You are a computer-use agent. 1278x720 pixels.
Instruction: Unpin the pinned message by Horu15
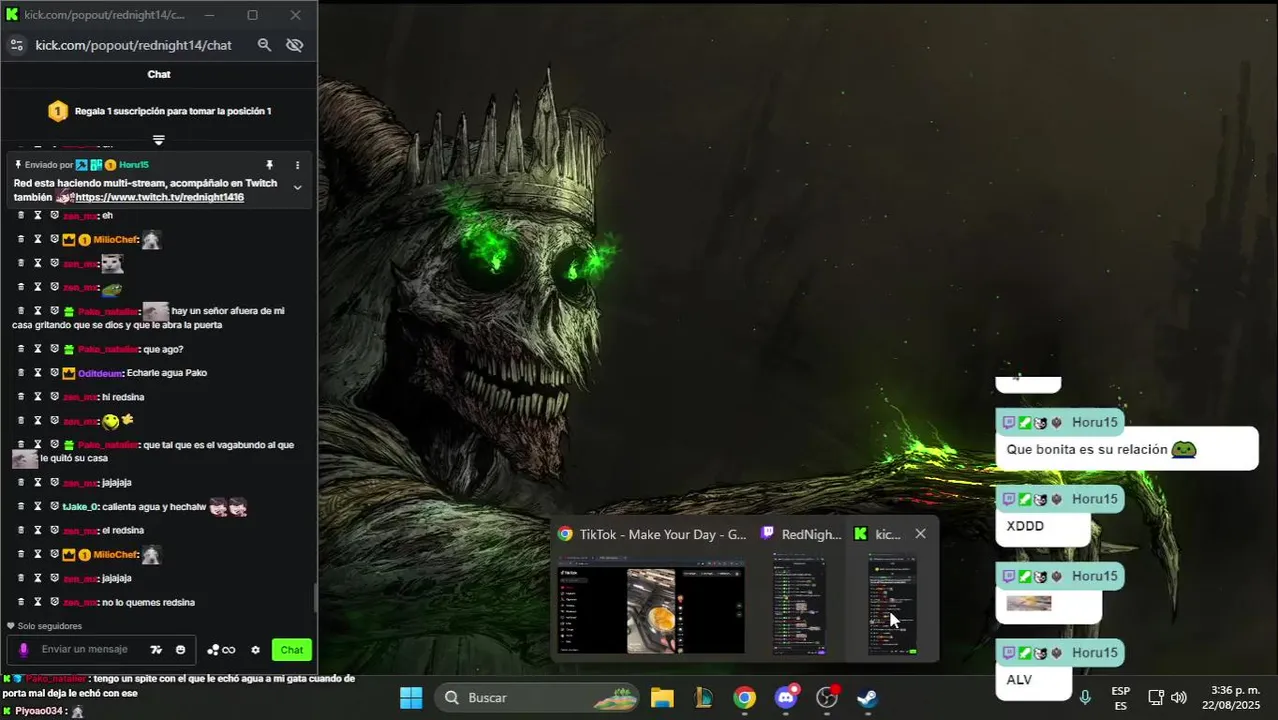pos(269,165)
